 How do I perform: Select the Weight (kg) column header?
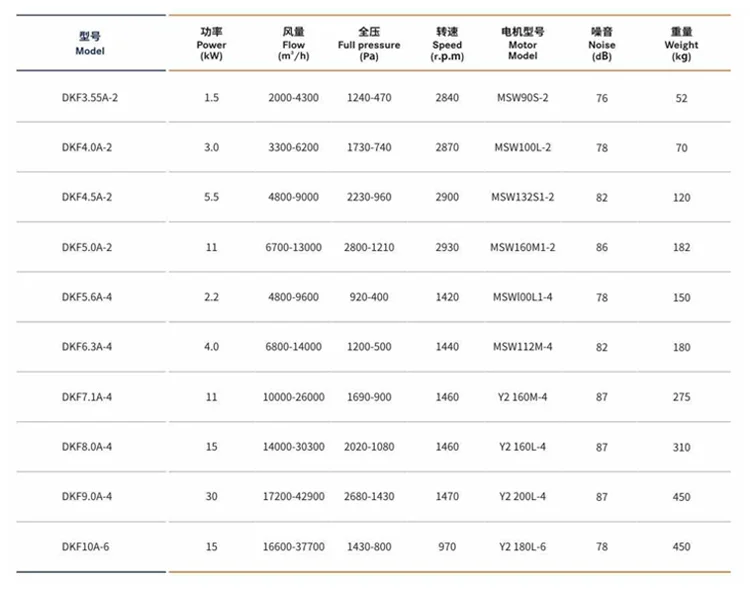pos(681,44)
